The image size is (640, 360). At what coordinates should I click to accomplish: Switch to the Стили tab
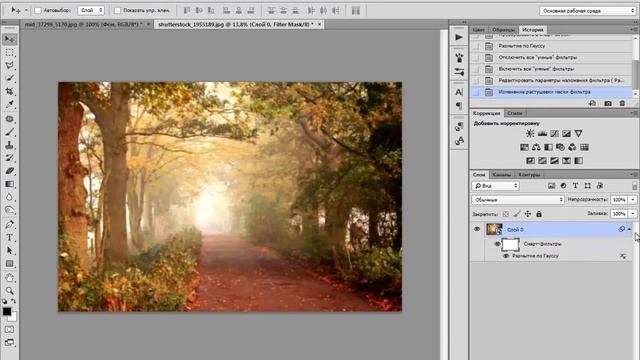(x=515, y=113)
